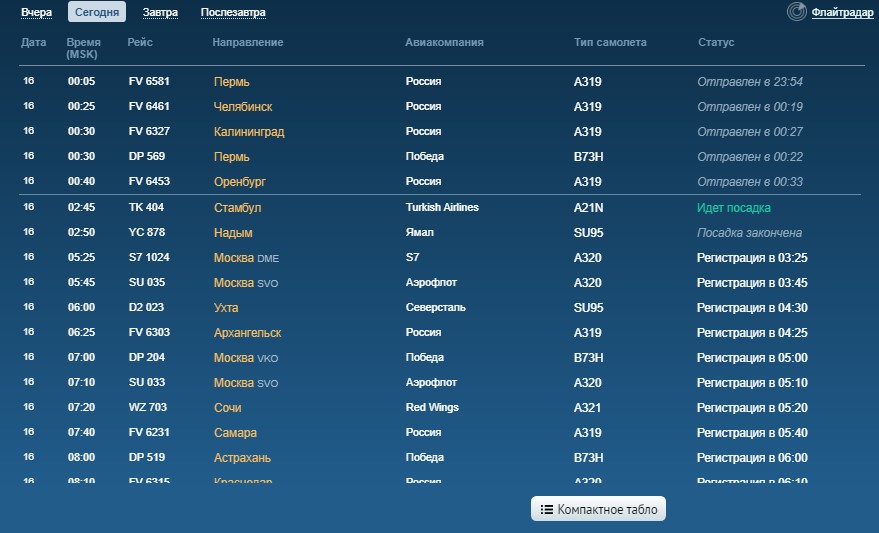This screenshot has width=879, height=533.
Task: Open the Сочи destination link
Action: [x=228, y=407]
